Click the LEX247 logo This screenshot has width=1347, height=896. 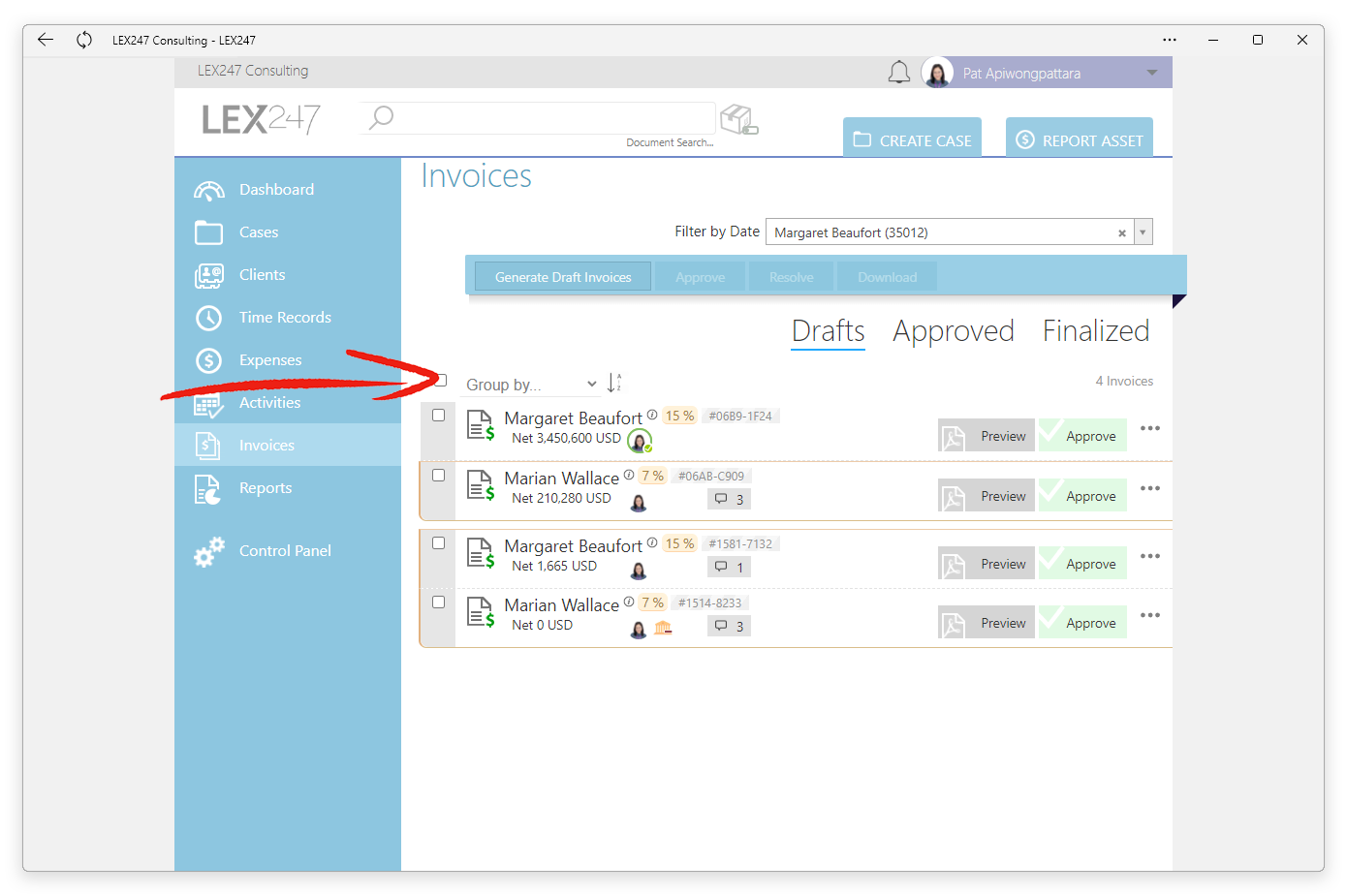click(261, 119)
